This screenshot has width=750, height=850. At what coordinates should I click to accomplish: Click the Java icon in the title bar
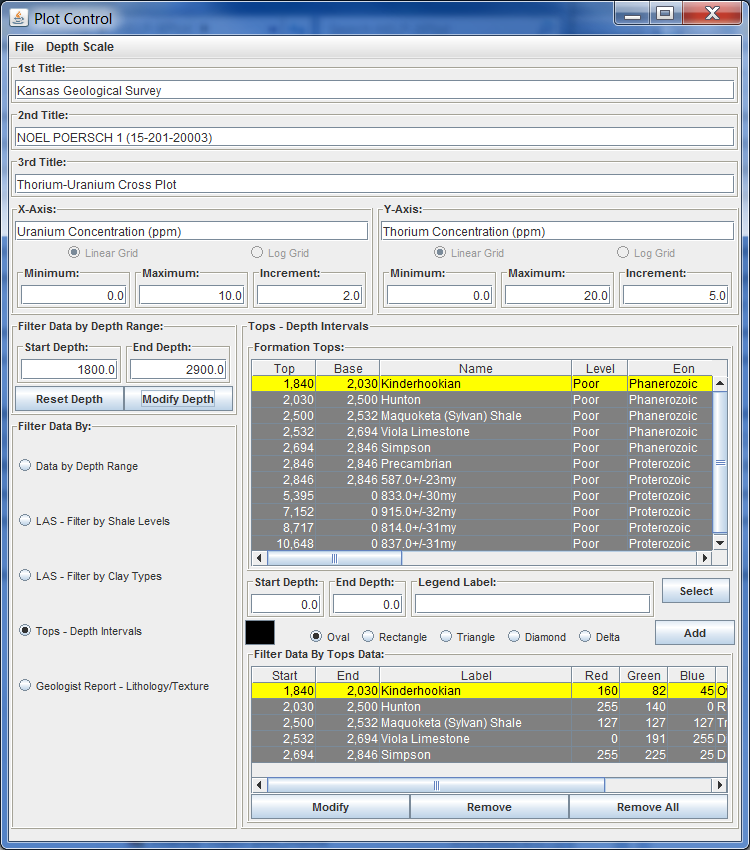click(18, 18)
